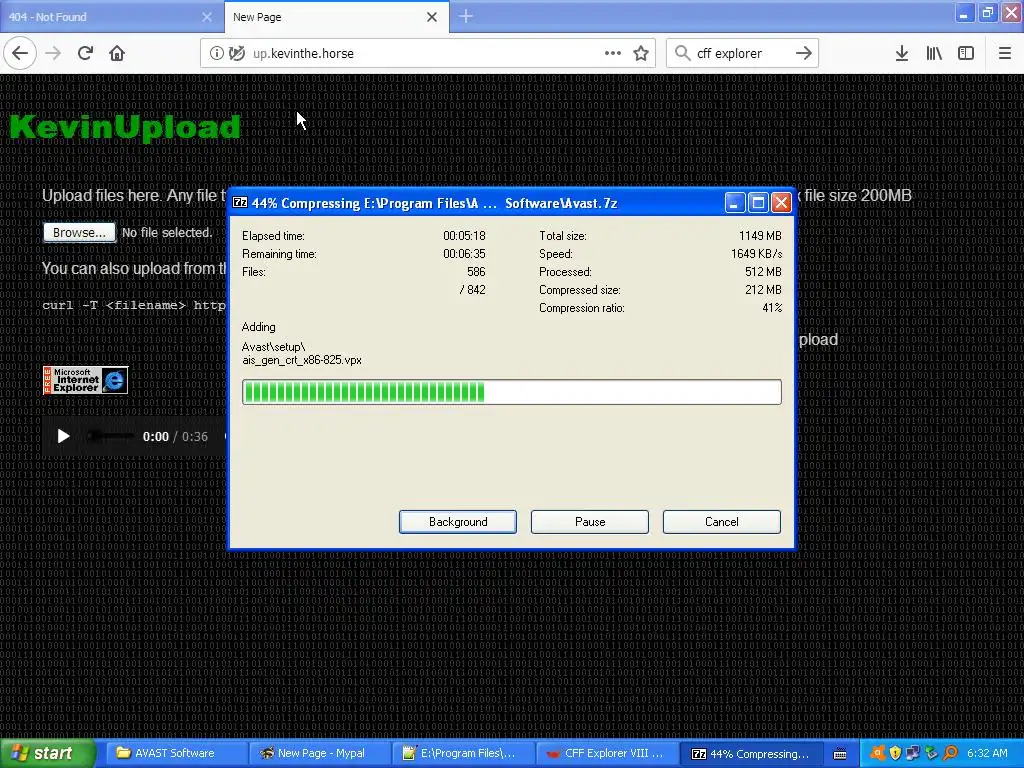
Task: Click the total size value 1149 MB
Action: click(x=760, y=236)
